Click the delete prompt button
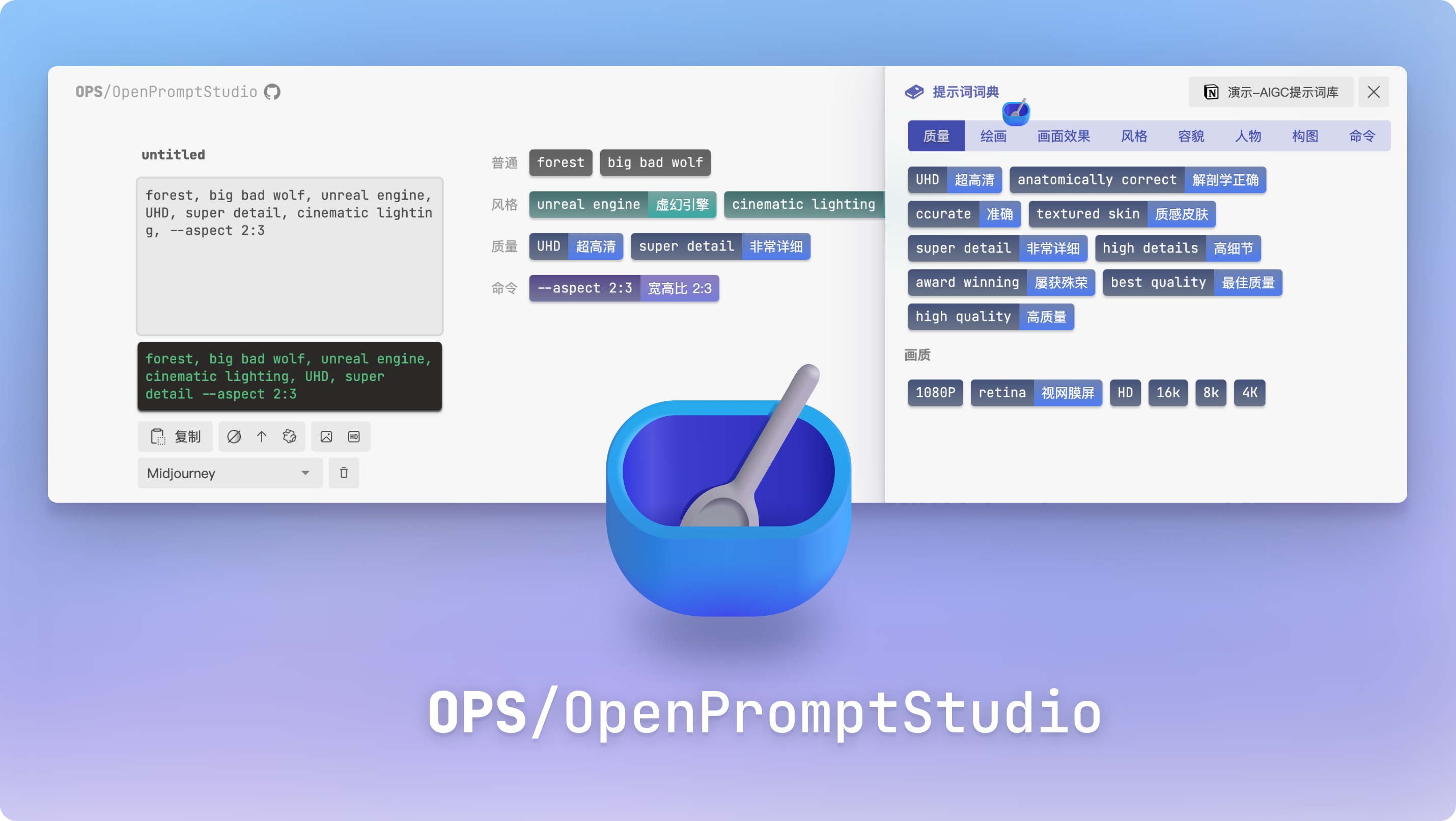Viewport: 1456px width, 821px height. pos(343,472)
